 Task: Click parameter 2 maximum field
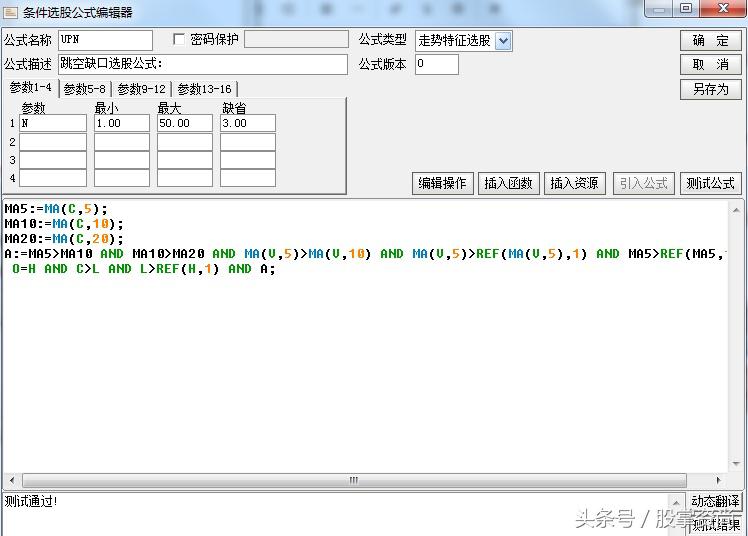(185, 142)
